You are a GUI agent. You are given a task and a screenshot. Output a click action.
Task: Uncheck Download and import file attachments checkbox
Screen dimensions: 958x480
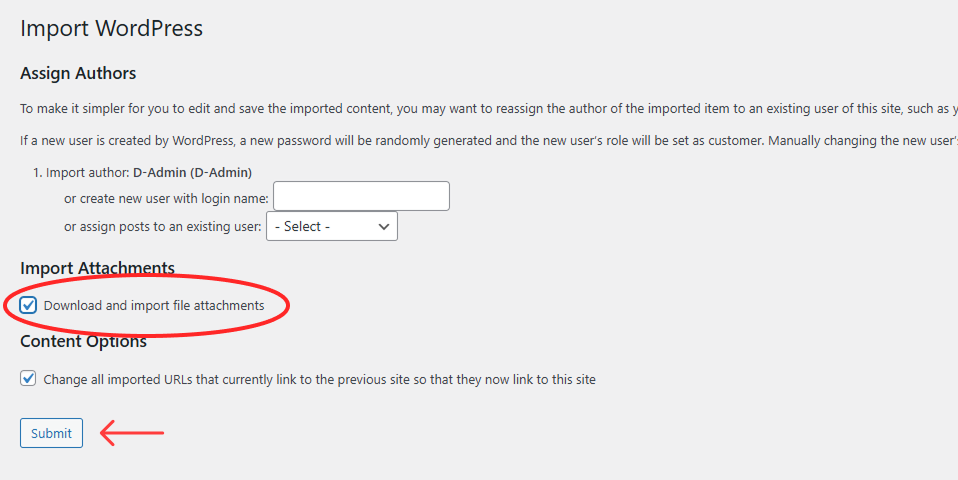[x=28, y=305]
